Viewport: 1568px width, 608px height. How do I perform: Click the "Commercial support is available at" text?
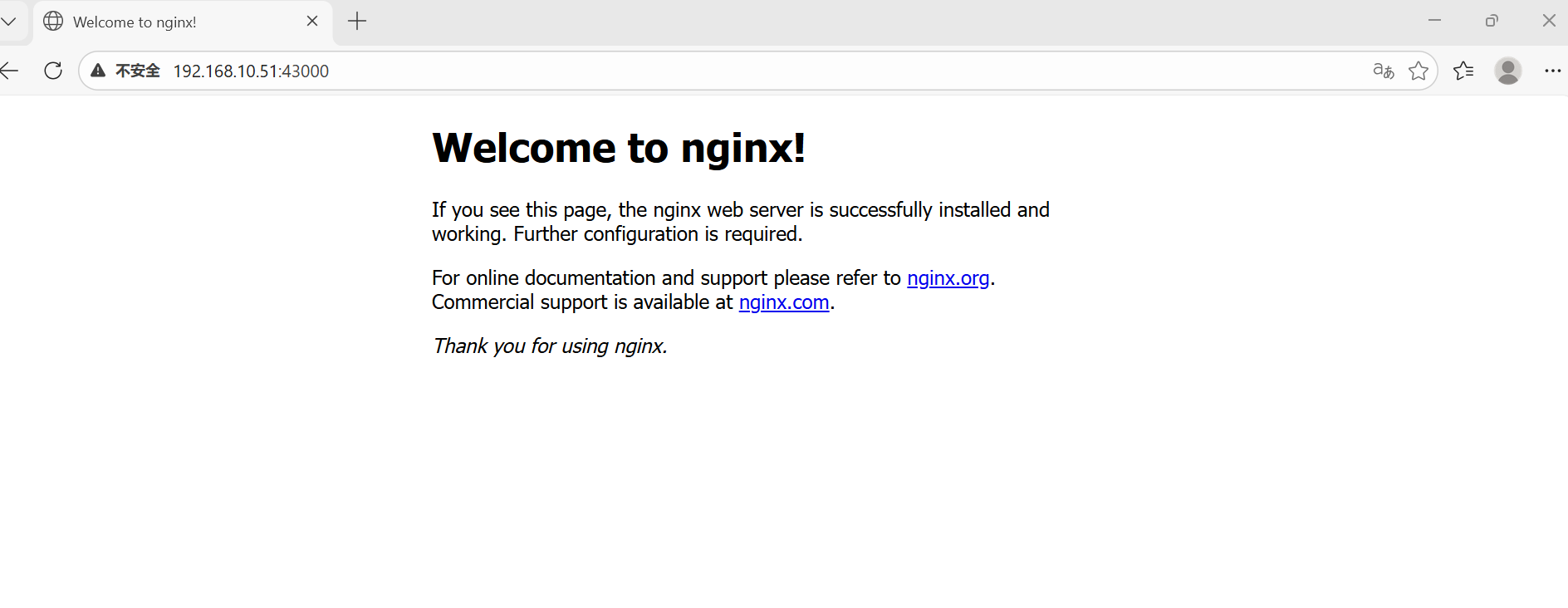[582, 302]
